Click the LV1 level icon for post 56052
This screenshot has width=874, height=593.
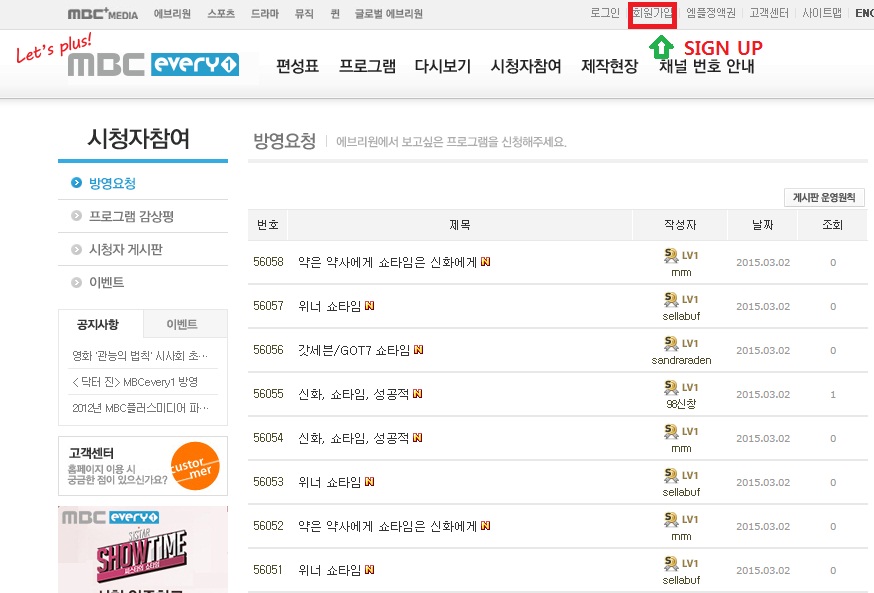pyautogui.click(x=681, y=519)
